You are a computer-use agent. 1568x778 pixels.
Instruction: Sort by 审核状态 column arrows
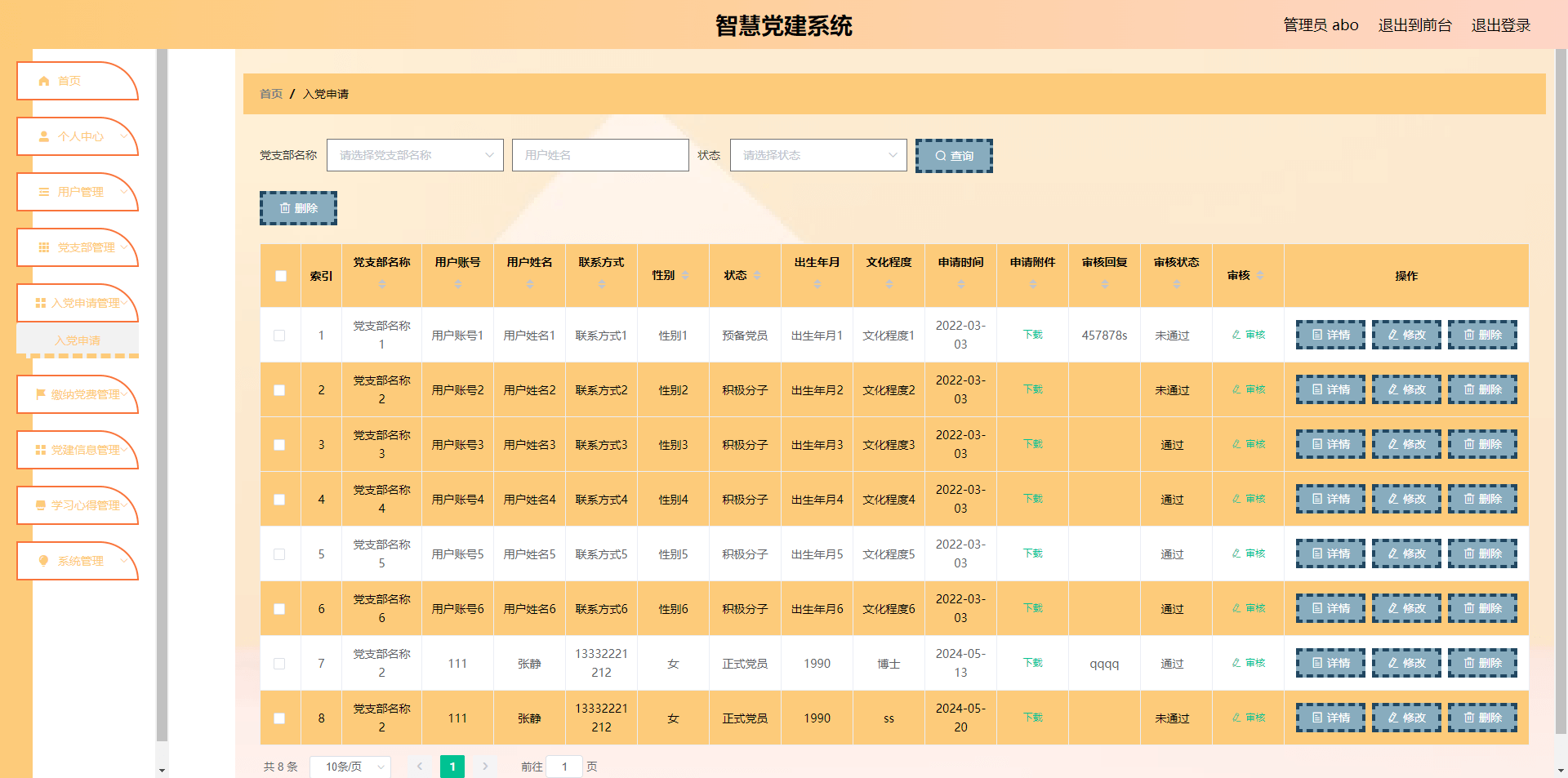point(1176,284)
